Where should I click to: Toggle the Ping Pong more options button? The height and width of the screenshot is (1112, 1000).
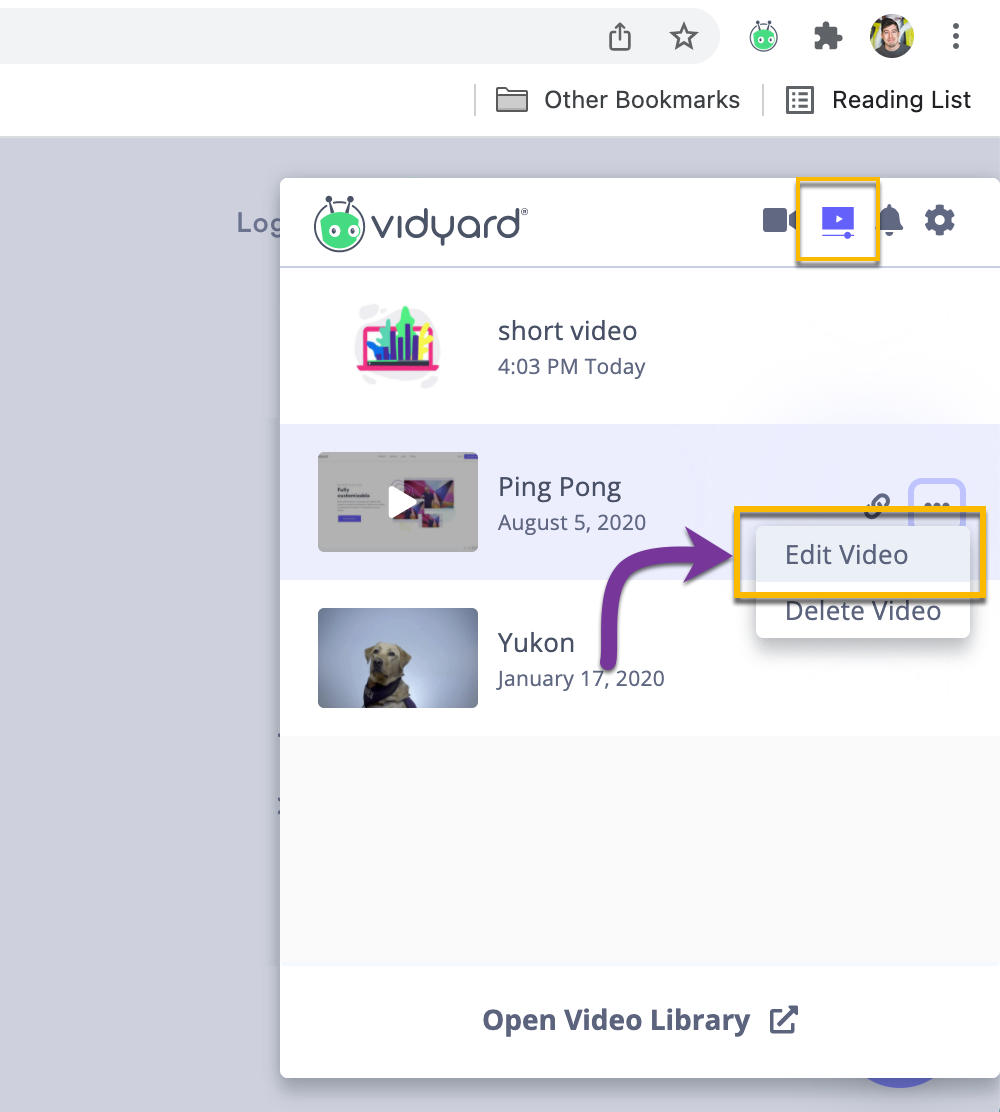(937, 503)
